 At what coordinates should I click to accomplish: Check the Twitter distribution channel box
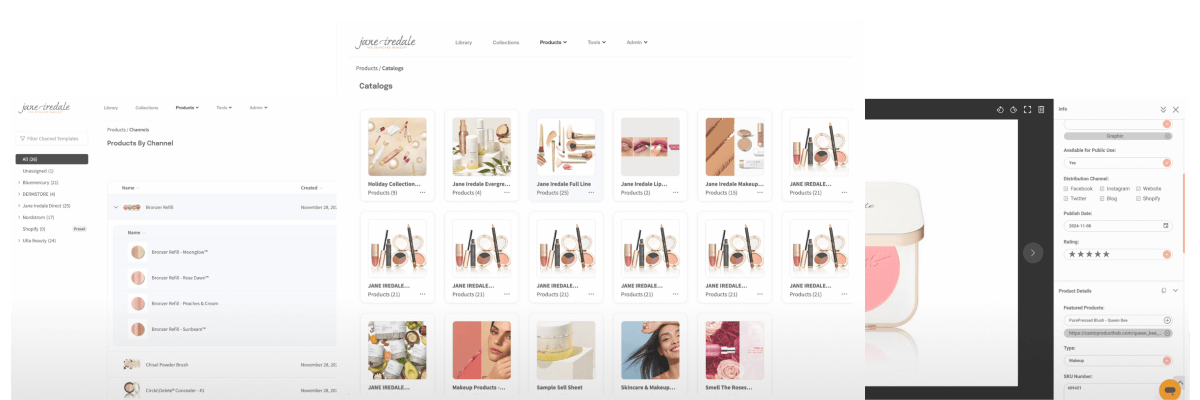point(1066,199)
